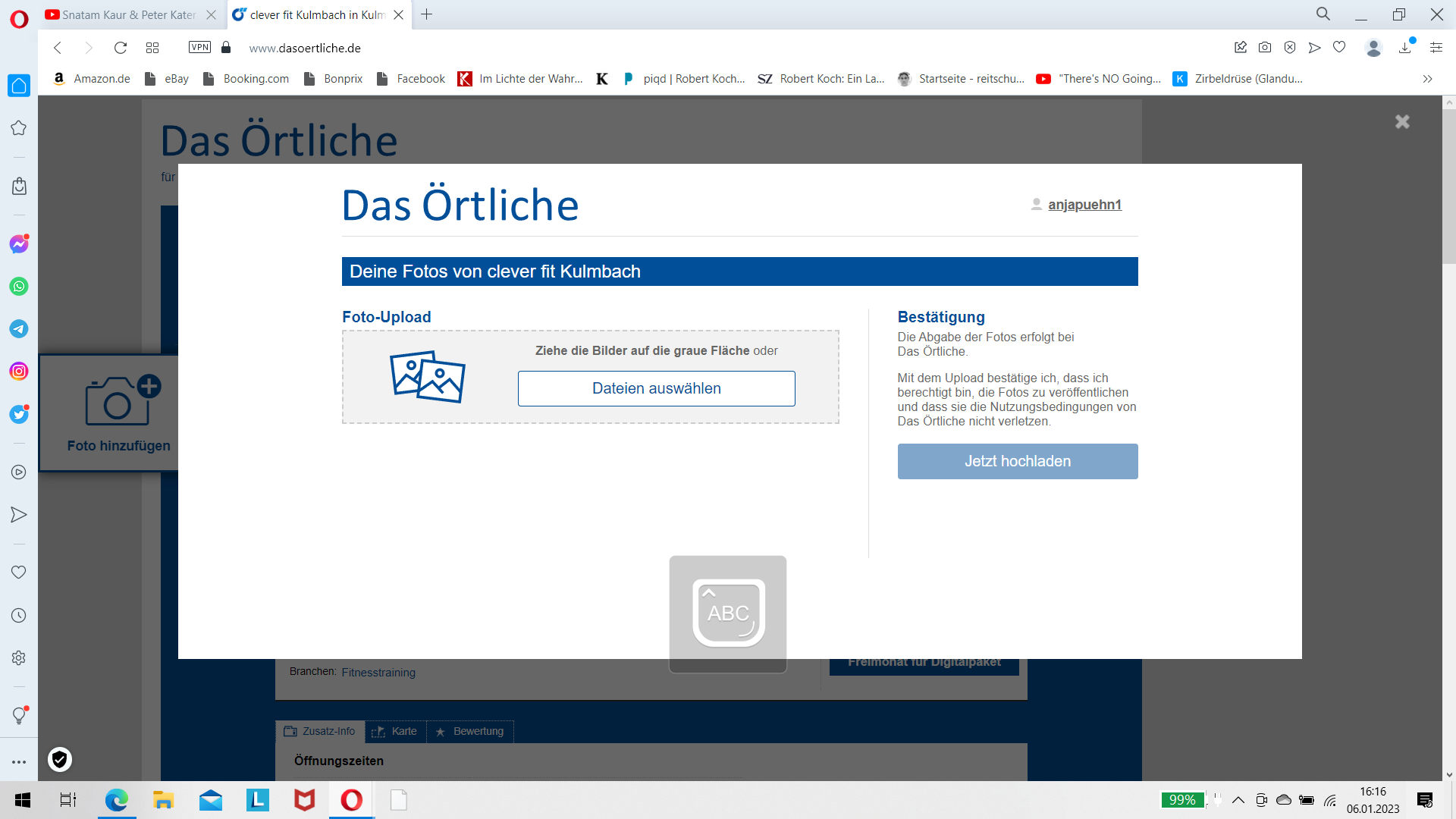Screen dimensions: 1456x819
Task: Open tab grid start page icon
Action: tap(152, 48)
